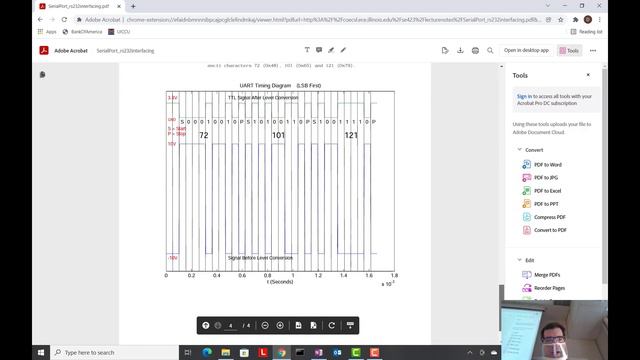This screenshot has width=640, height=360.
Task: Zoom in the document
Action: [280, 325]
